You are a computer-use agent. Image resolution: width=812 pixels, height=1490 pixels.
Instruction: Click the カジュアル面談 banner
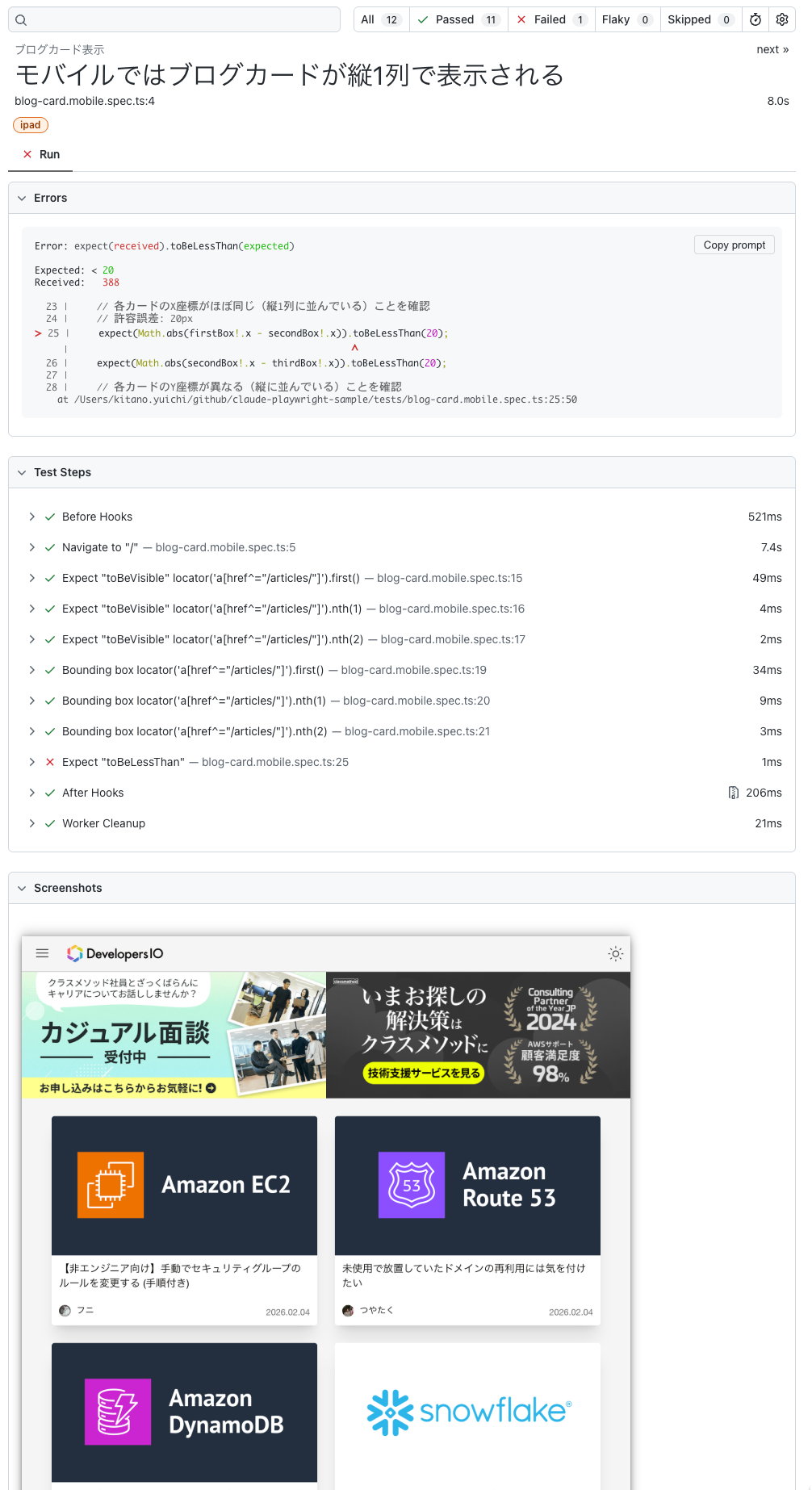(174, 1035)
